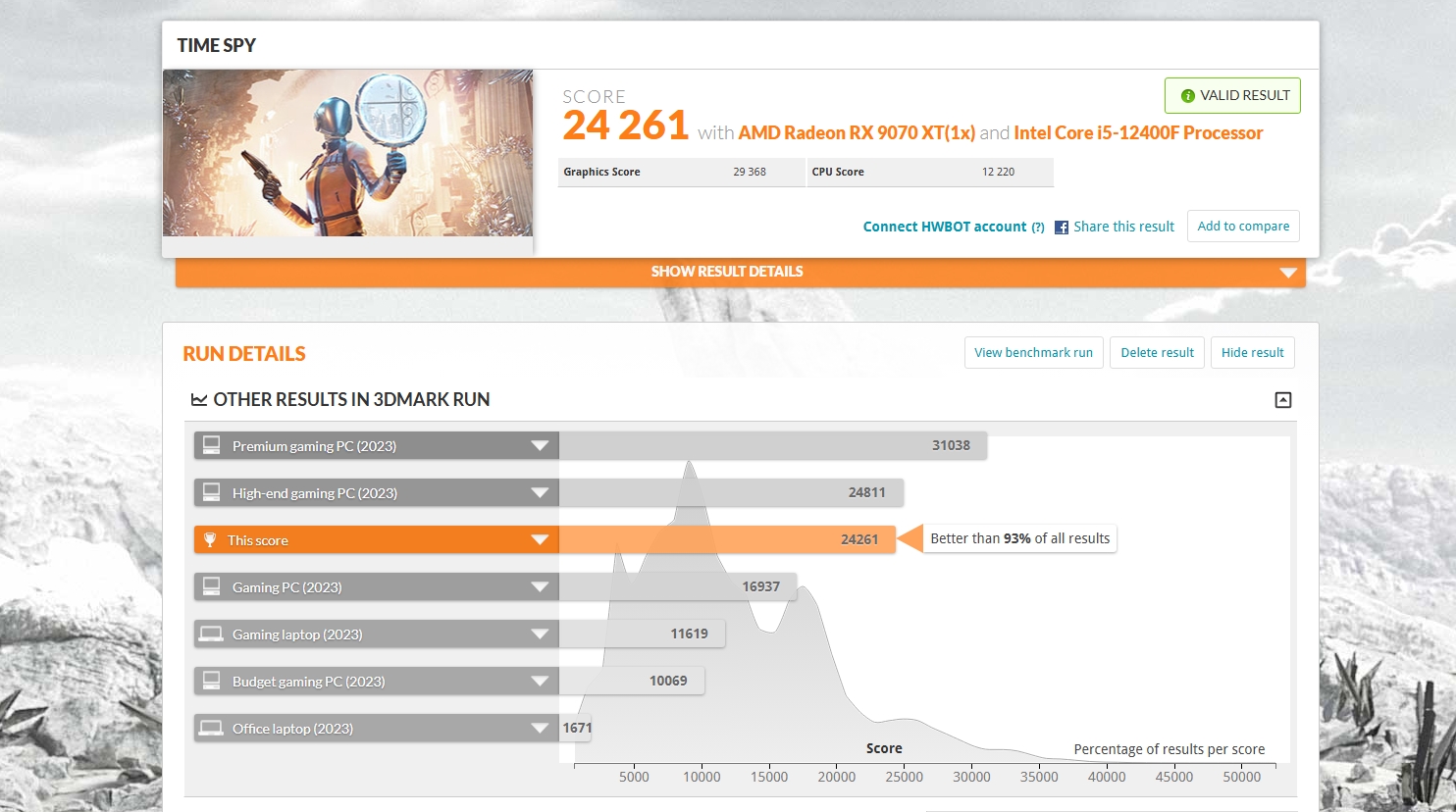1456x812 pixels.
Task: Click the 'Better than 93% of all results' callout
Action: (x=1019, y=538)
